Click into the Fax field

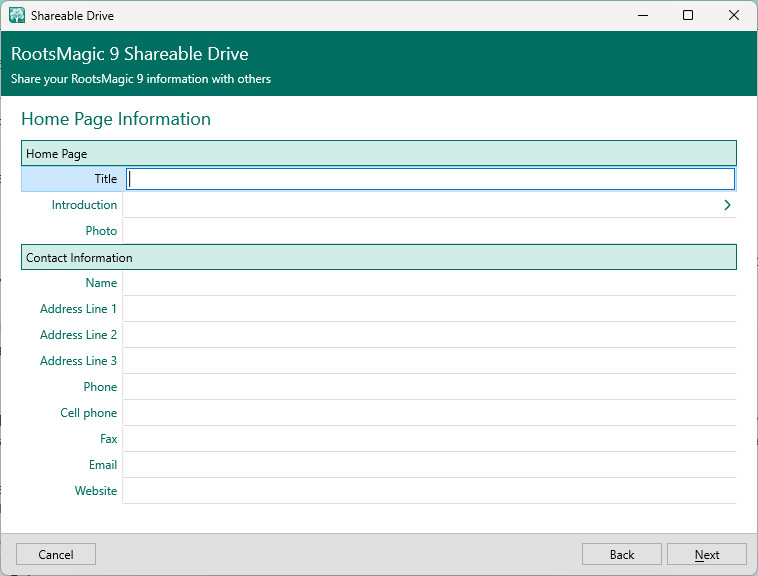point(430,439)
